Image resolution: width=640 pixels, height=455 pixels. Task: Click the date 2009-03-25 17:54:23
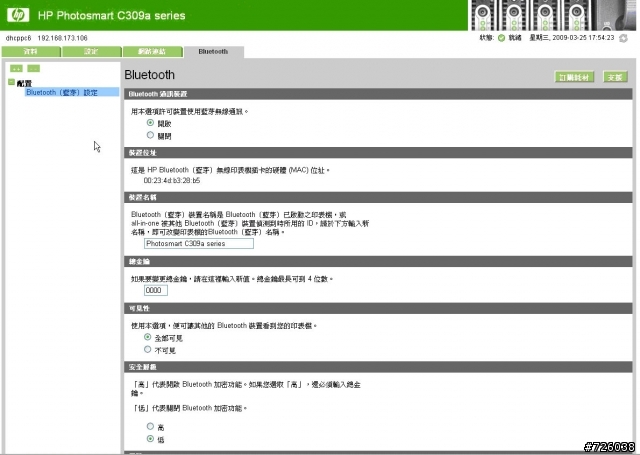(x=583, y=38)
